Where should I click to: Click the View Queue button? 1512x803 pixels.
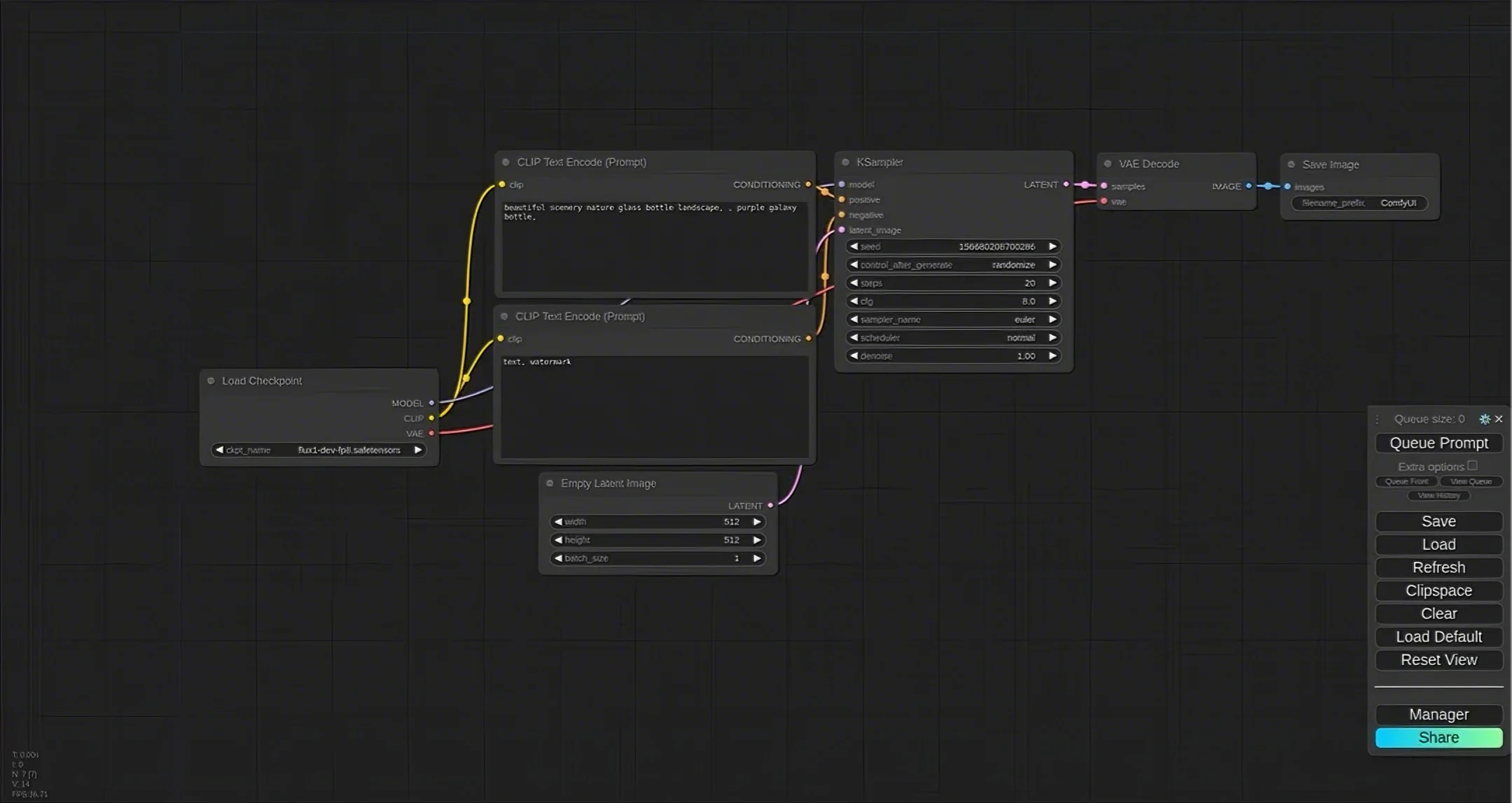click(x=1471, y=481)
